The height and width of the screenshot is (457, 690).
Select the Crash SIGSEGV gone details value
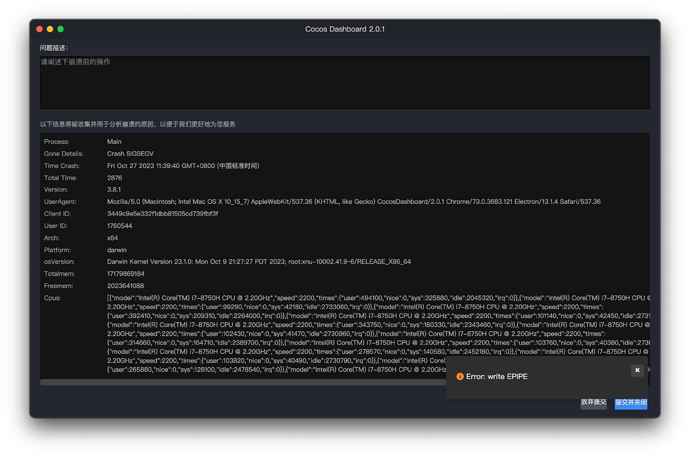[131, 153]
